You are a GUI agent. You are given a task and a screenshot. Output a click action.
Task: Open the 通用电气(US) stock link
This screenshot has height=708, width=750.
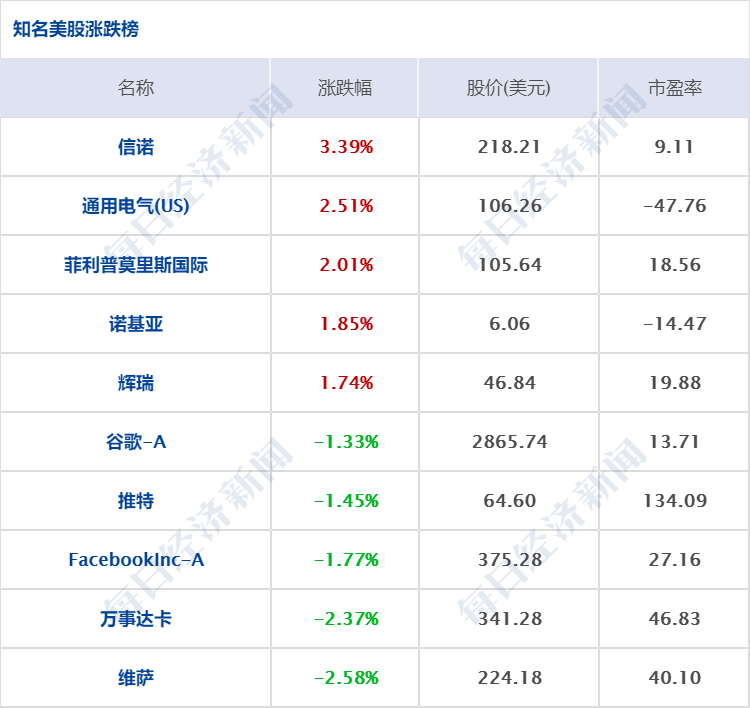click(136, 206)
